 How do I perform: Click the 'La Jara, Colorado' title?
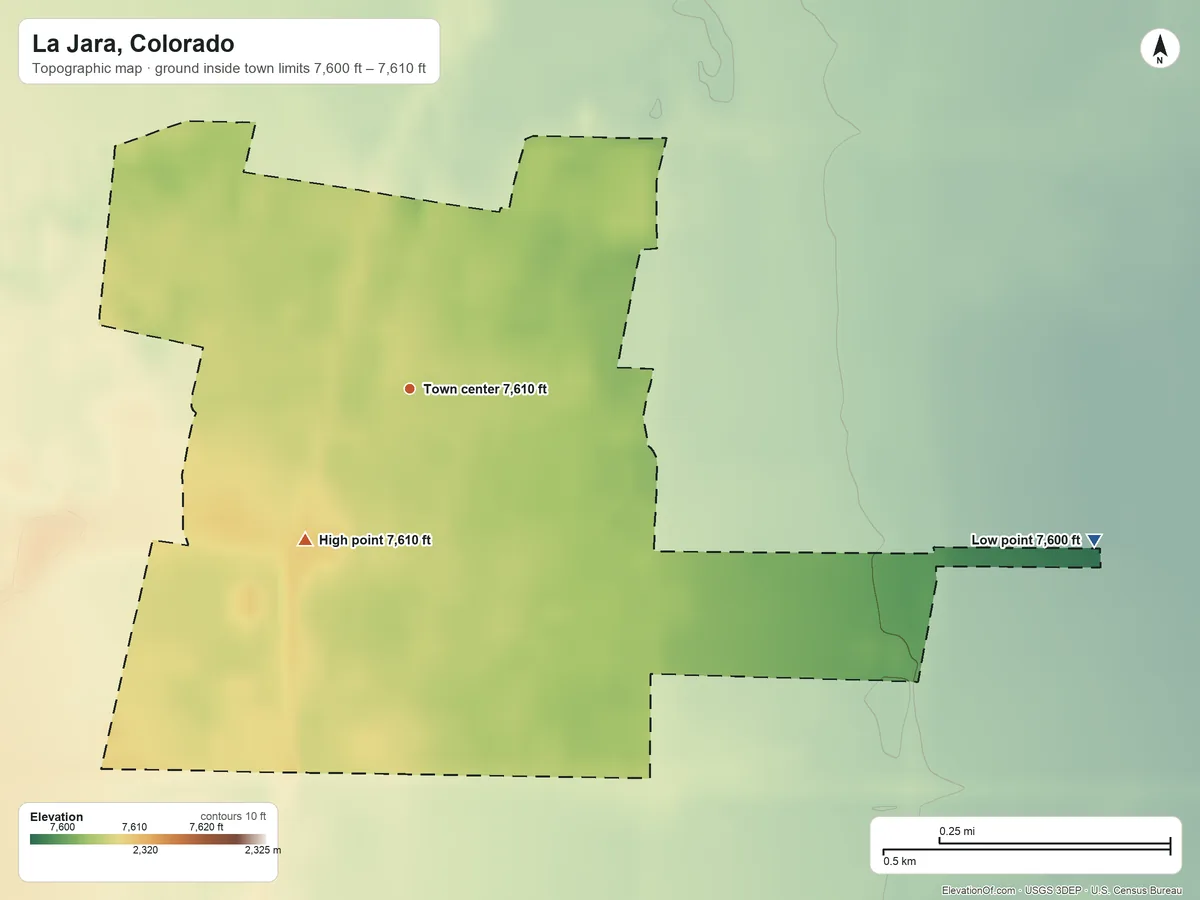[133, 44]
